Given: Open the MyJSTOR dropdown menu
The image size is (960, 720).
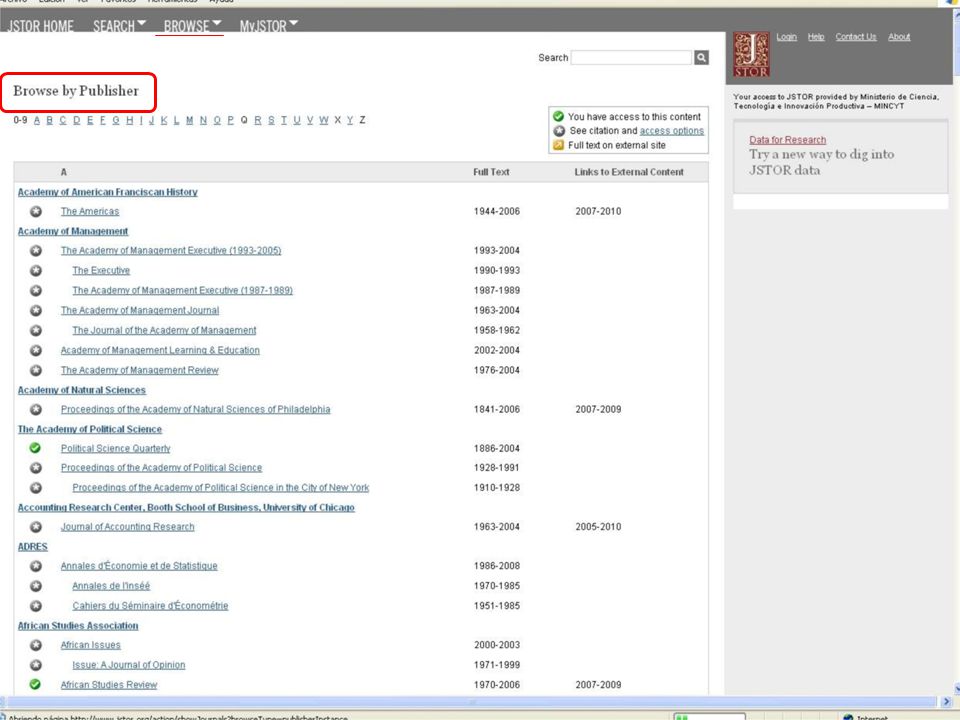Looking at the screenshot, I should click(x=269, y=26).
